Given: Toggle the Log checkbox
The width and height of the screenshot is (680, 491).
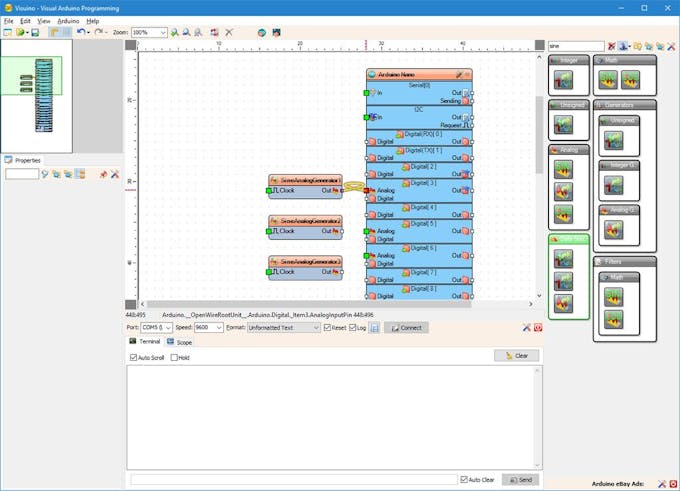Looking at the screenshot, I should pos(353,327).
